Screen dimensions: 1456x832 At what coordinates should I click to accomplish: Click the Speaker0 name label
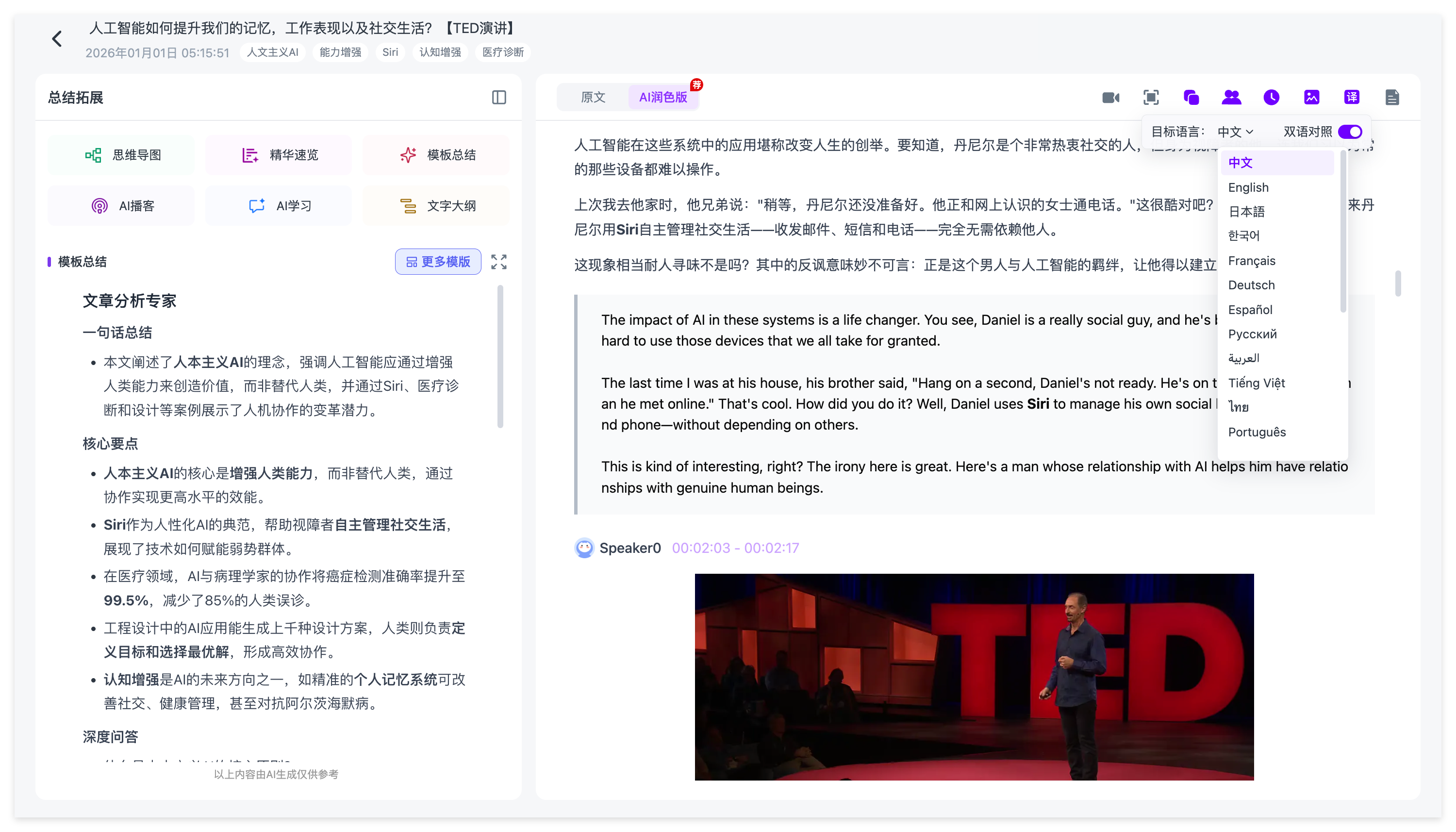click(630, 548)
